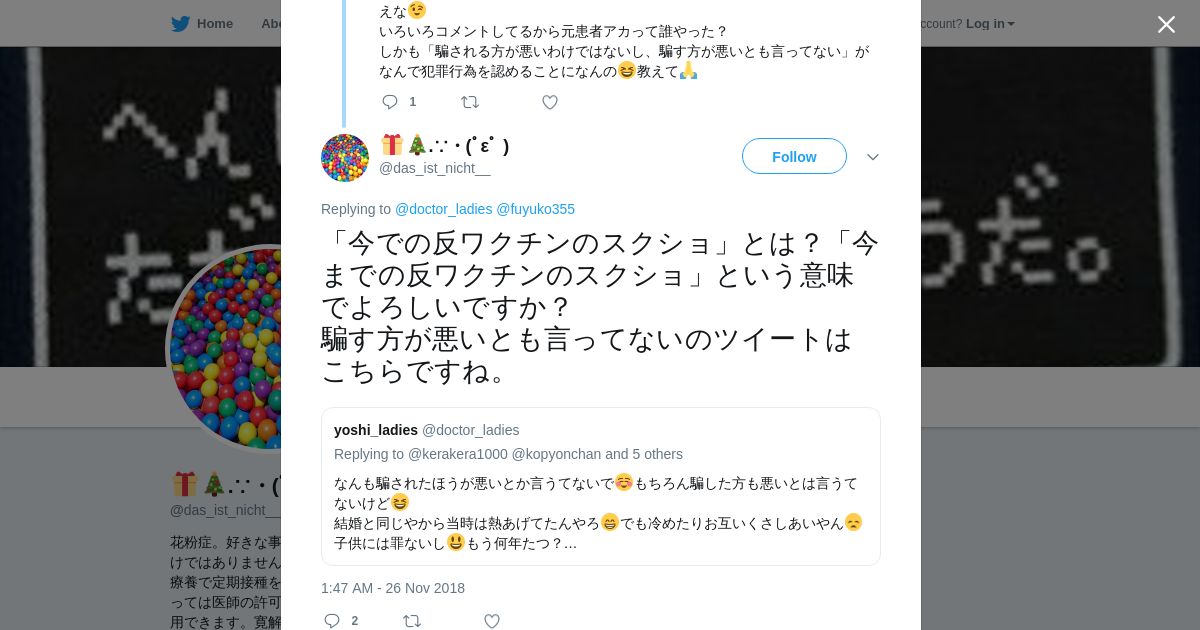Image resolution: width=1200 pixels, height=630 pixels.
Task: Open the Log in dropdown
Action: (990, 24)
